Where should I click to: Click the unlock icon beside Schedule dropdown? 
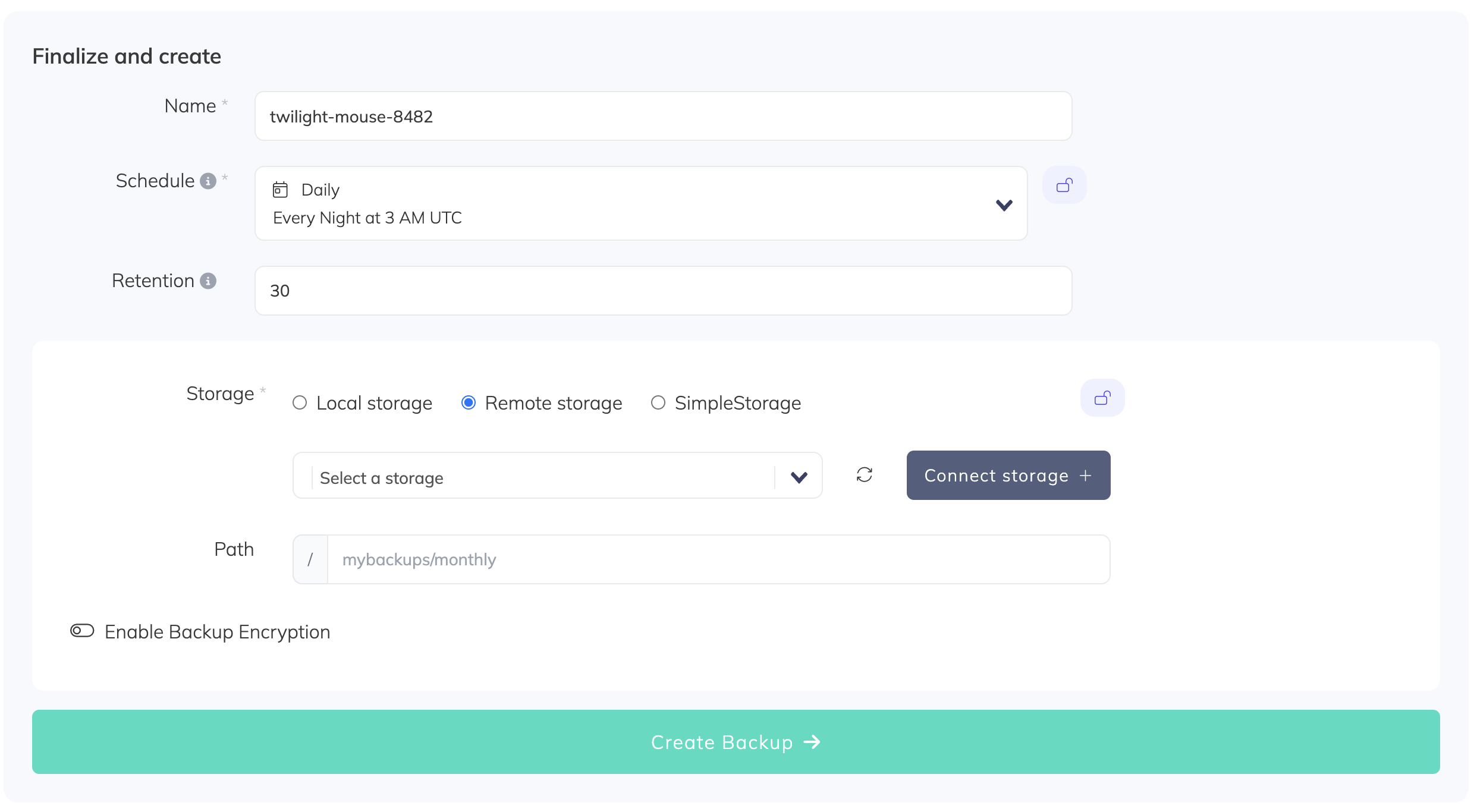pyautogui.click(x=1064, y=185)
